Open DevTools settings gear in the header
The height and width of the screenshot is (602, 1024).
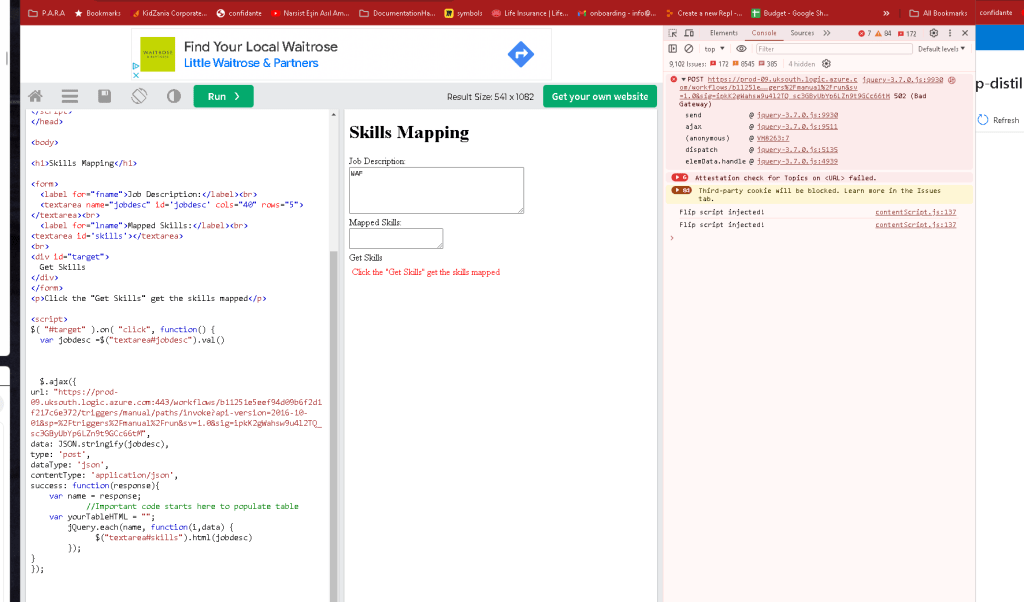pyautogui.click(x=934, y=33)
